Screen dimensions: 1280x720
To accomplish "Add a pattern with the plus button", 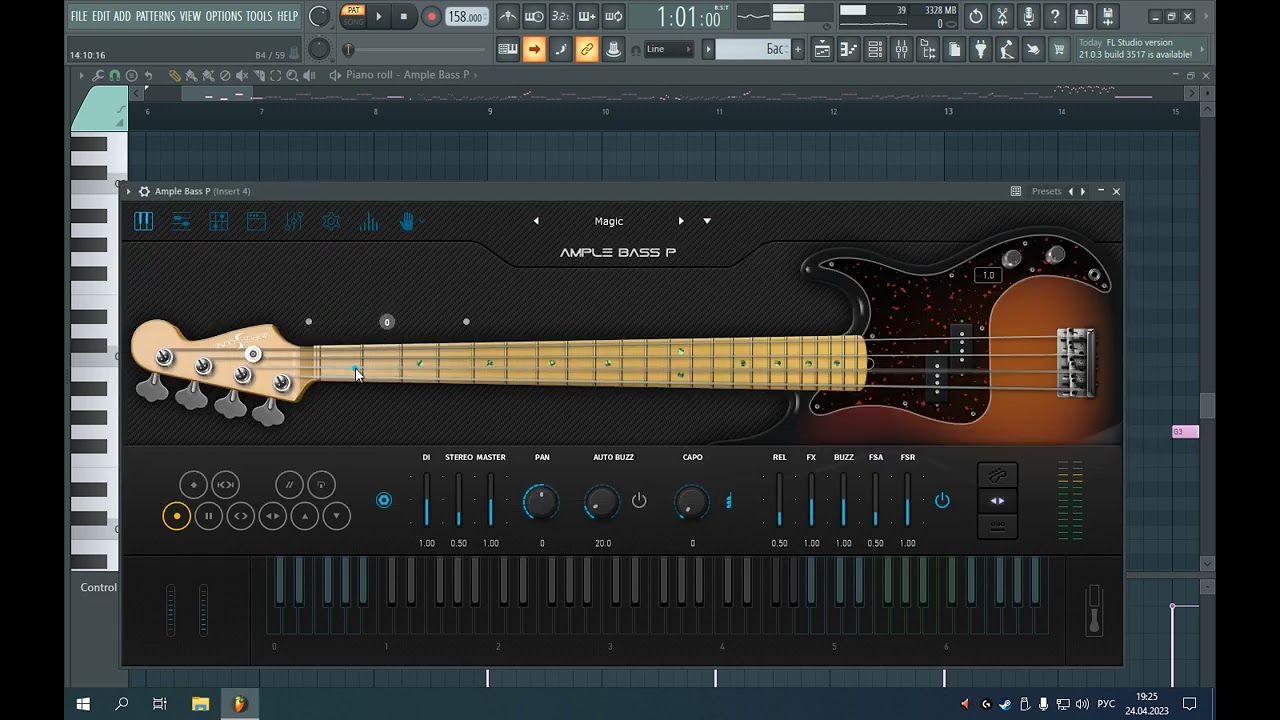I will tap(797, 49).
